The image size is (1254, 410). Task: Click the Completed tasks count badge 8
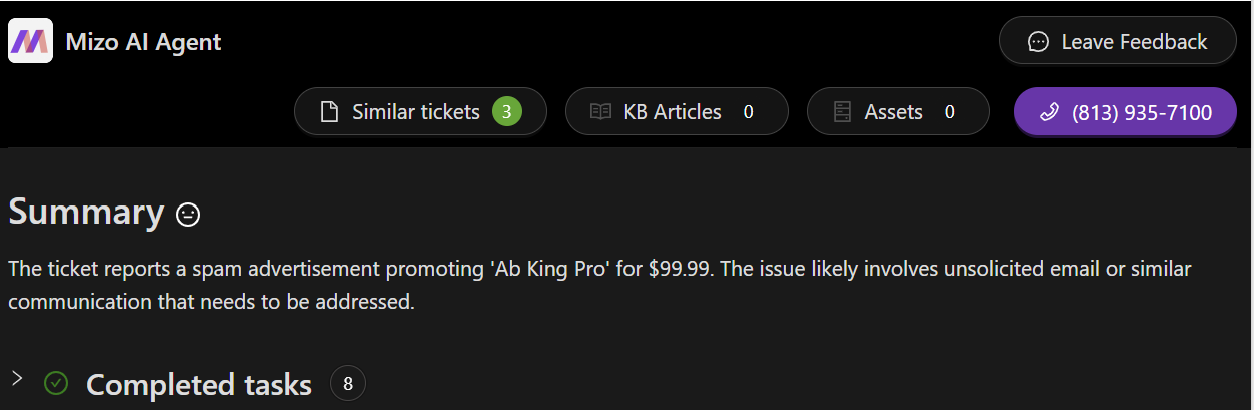pos(348,384)
